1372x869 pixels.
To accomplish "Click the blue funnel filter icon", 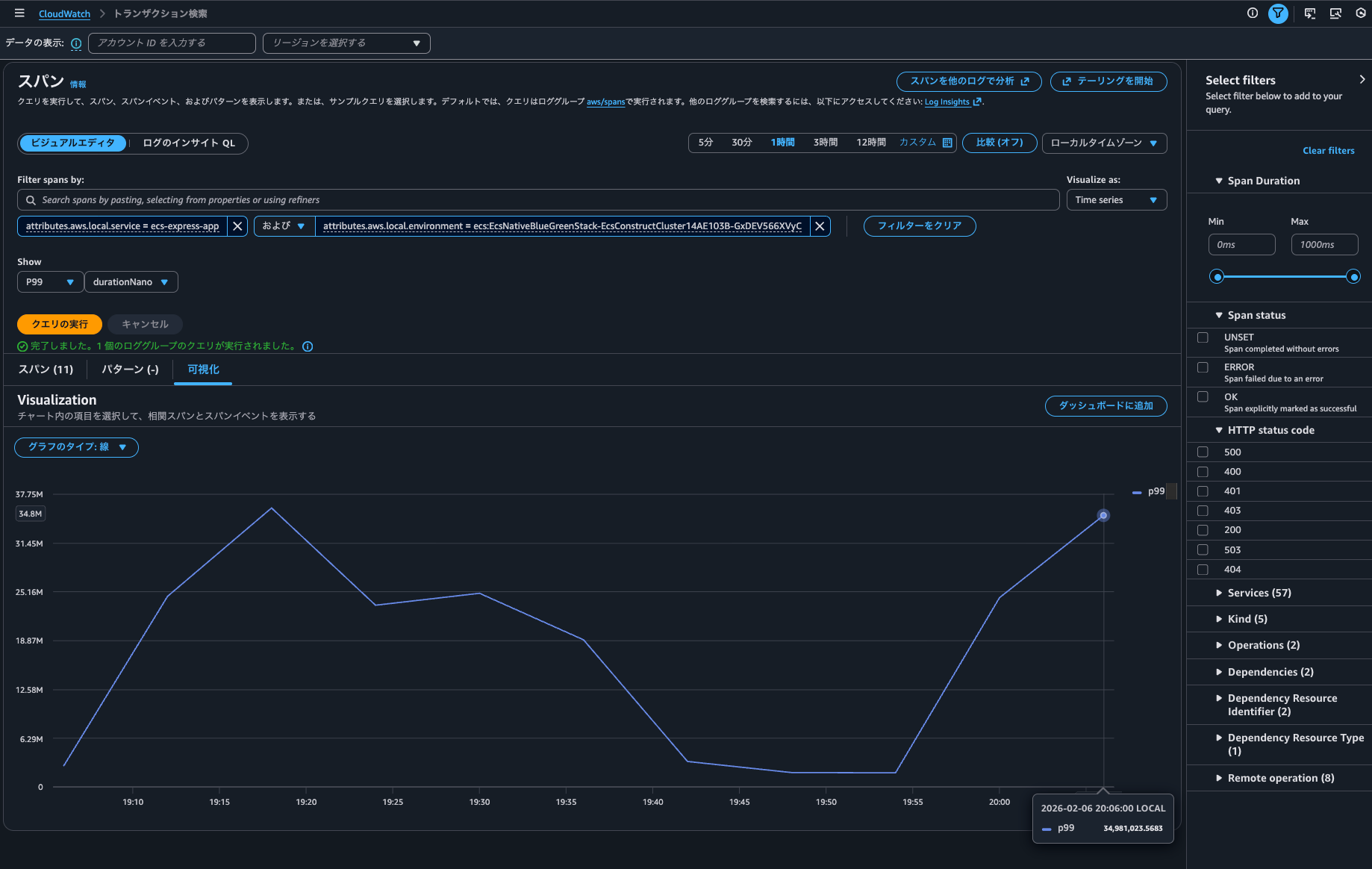I will click(1278, 13).
